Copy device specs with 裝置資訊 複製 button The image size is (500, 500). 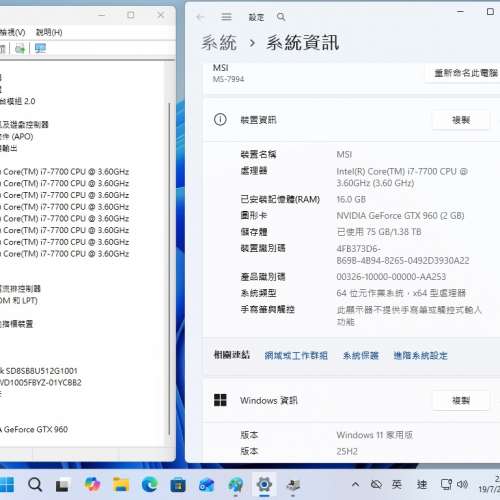click(461, 120)
